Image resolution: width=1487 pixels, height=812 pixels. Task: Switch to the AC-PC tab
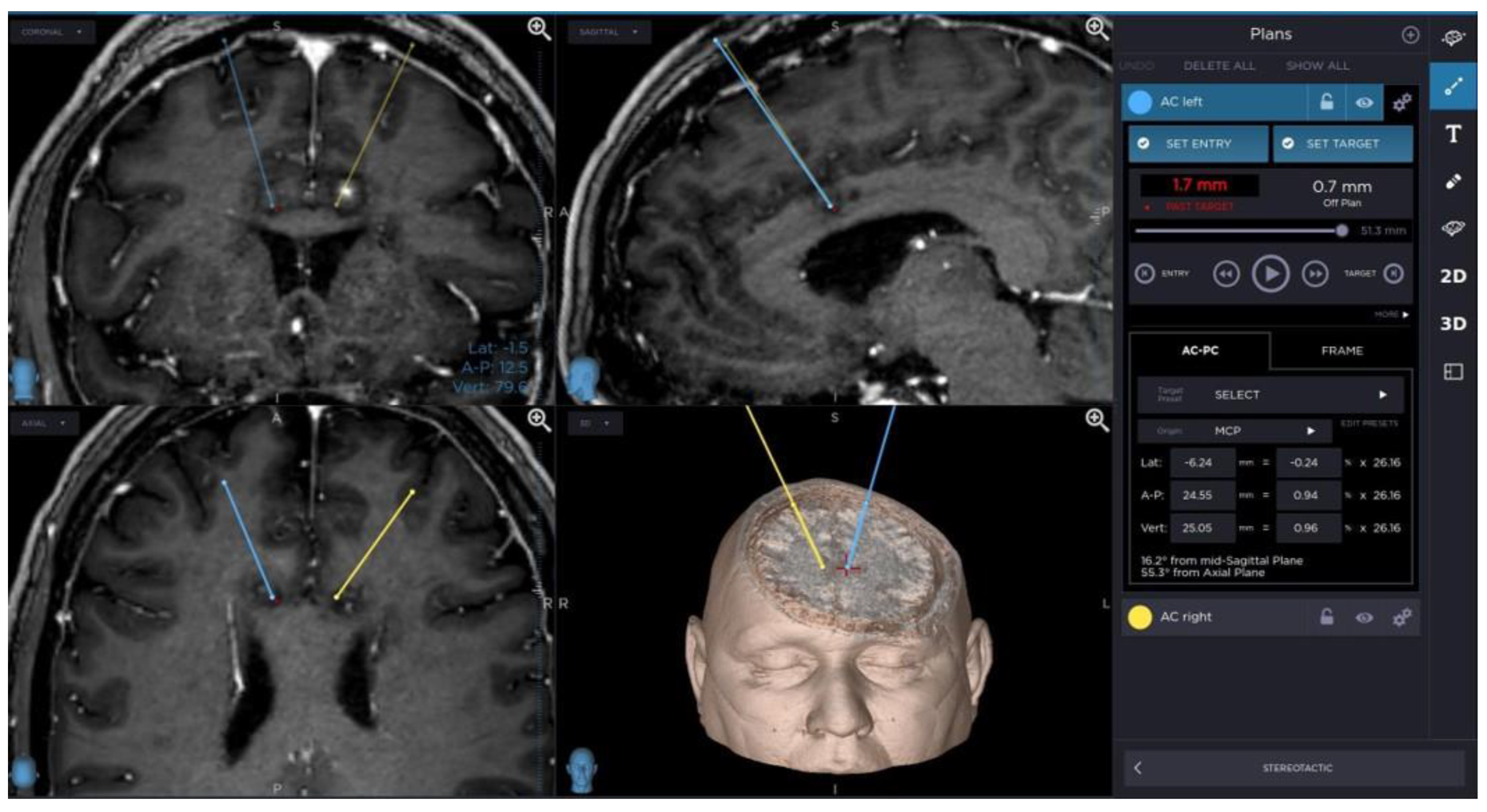pos(1200,351)
